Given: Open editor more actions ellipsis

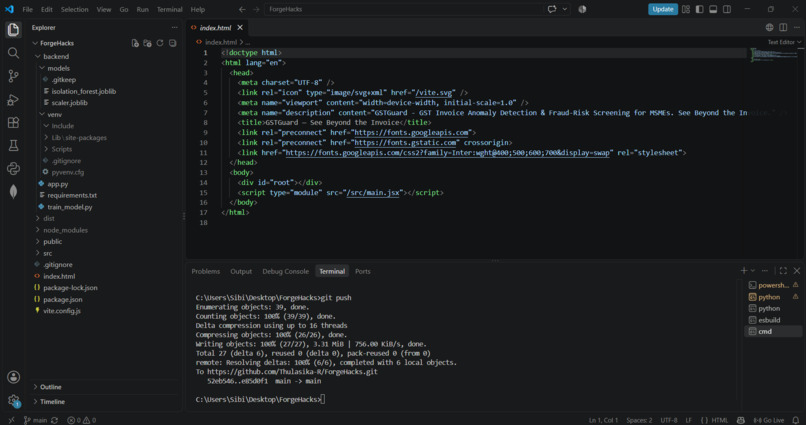Looking at the screenshot, I should click(797, 28).
